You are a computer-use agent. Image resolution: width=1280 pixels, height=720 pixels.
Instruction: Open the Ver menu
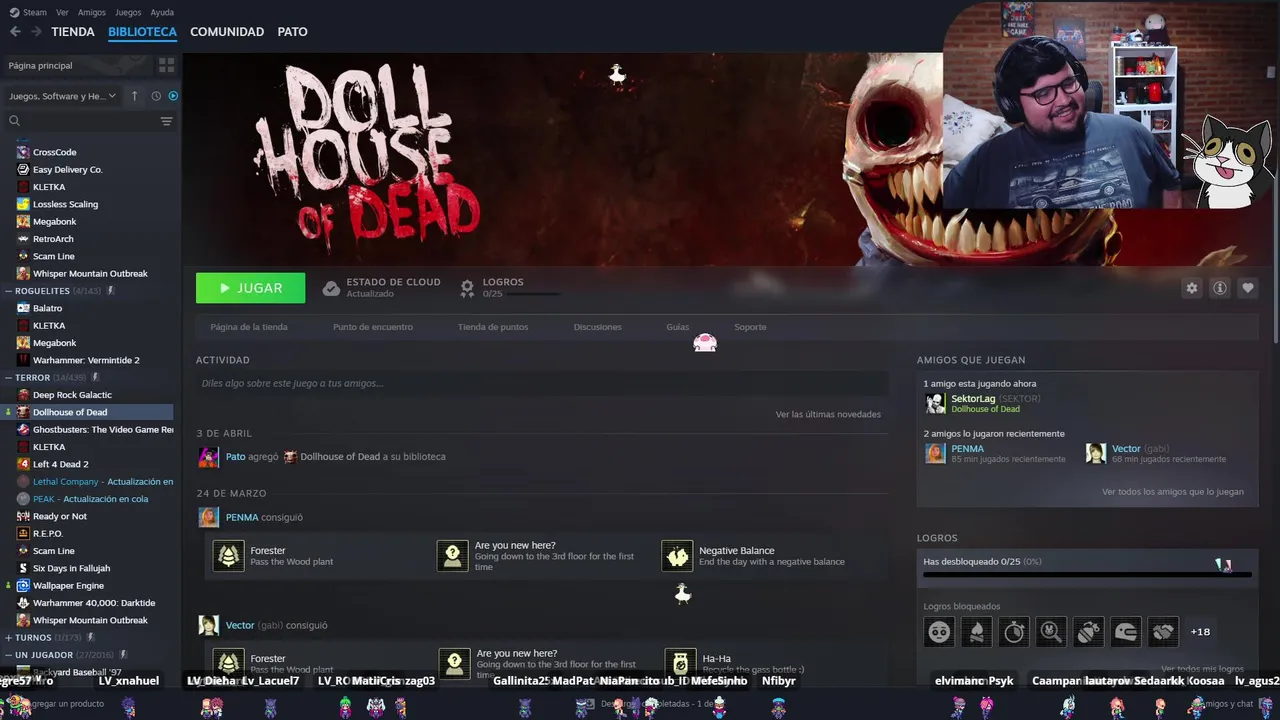pyautogui.click(x=62, y=12)
